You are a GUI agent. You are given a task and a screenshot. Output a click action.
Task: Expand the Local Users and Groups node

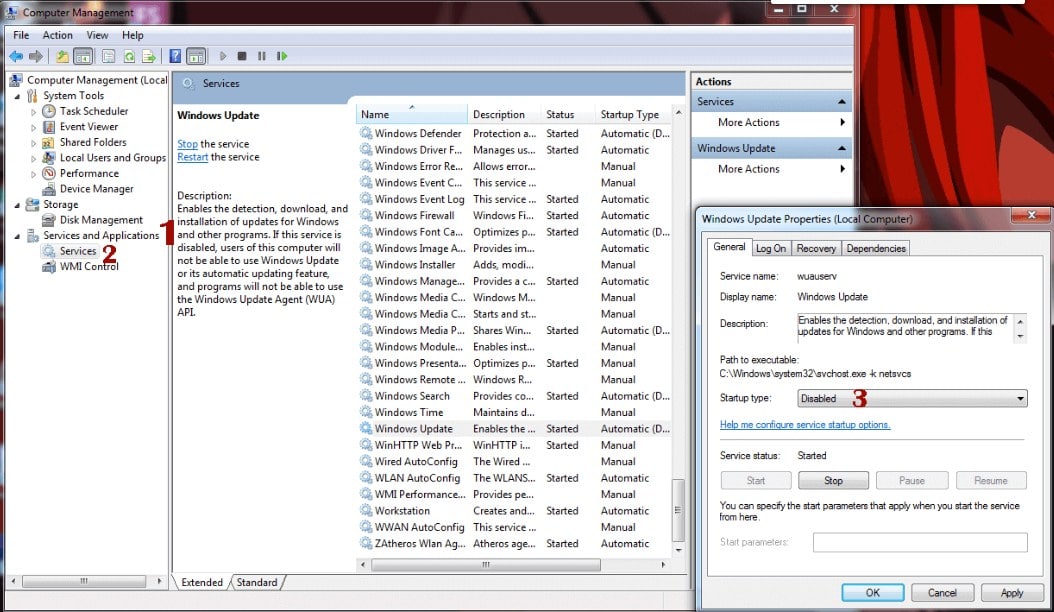pos(34,158)
